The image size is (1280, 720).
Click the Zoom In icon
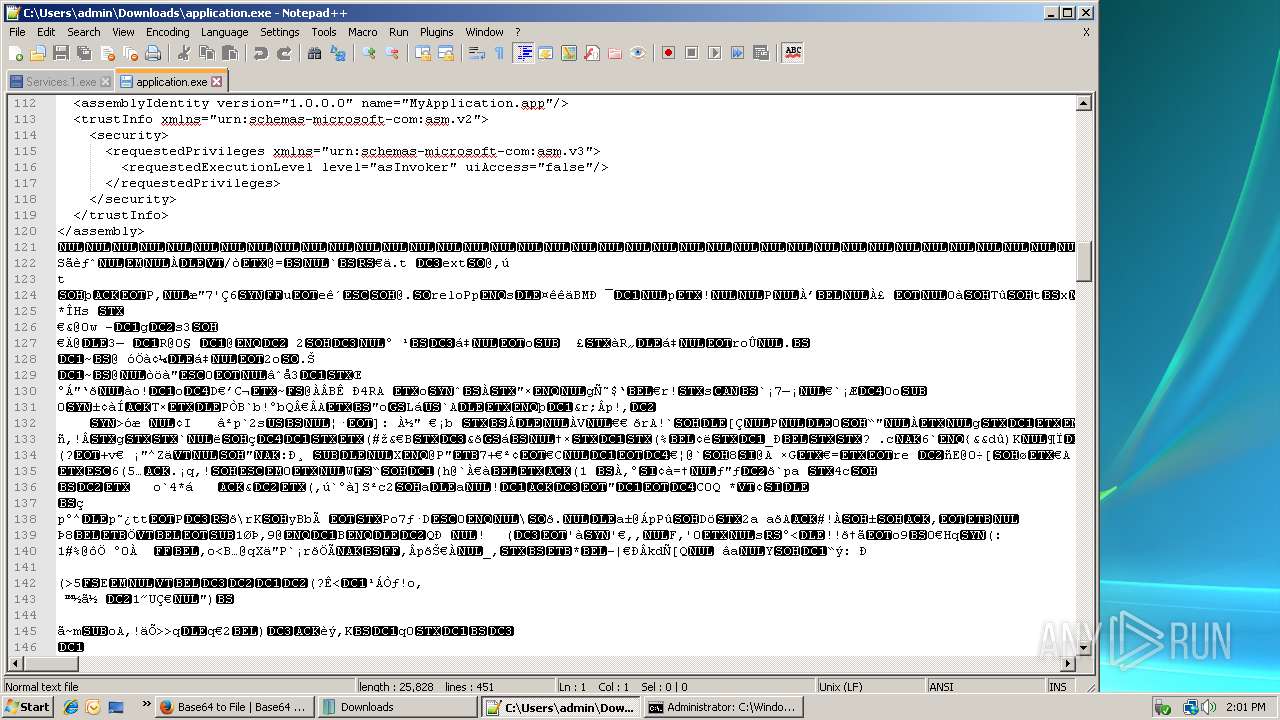pyautogui.click(x=369, y=53)
